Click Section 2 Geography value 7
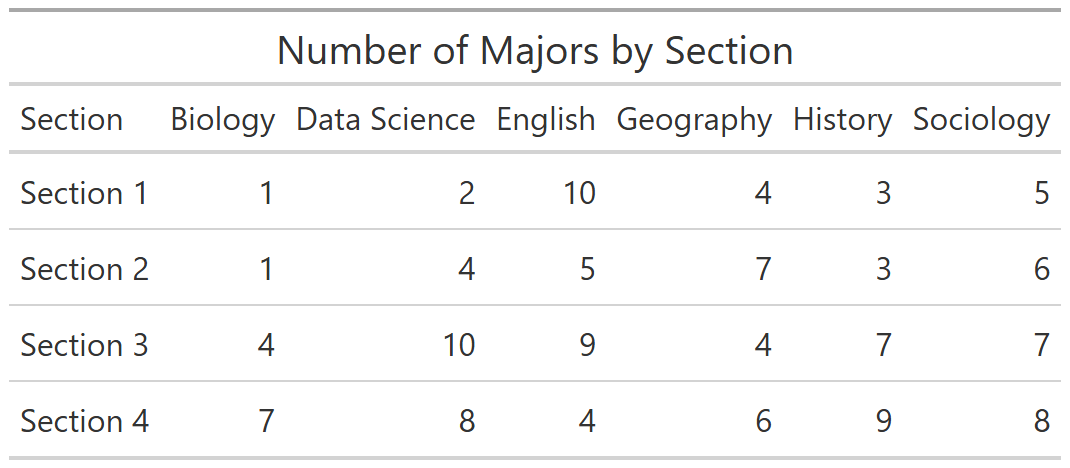 pyautogui.click(x=763, y=269)
